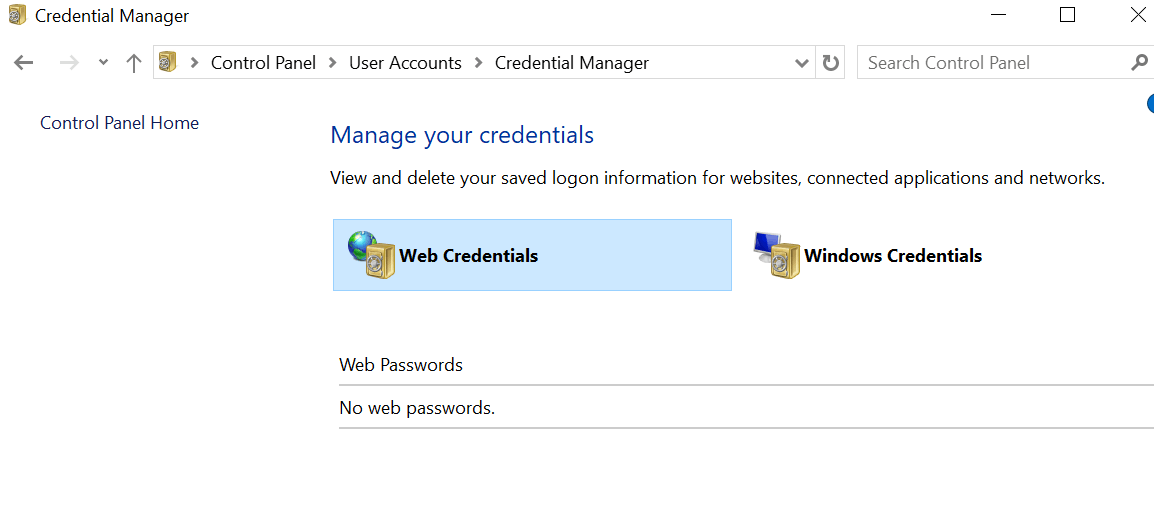Click Credential Manager in the breadcrumb path
1154x512 pixels.
tap(572, 63)
